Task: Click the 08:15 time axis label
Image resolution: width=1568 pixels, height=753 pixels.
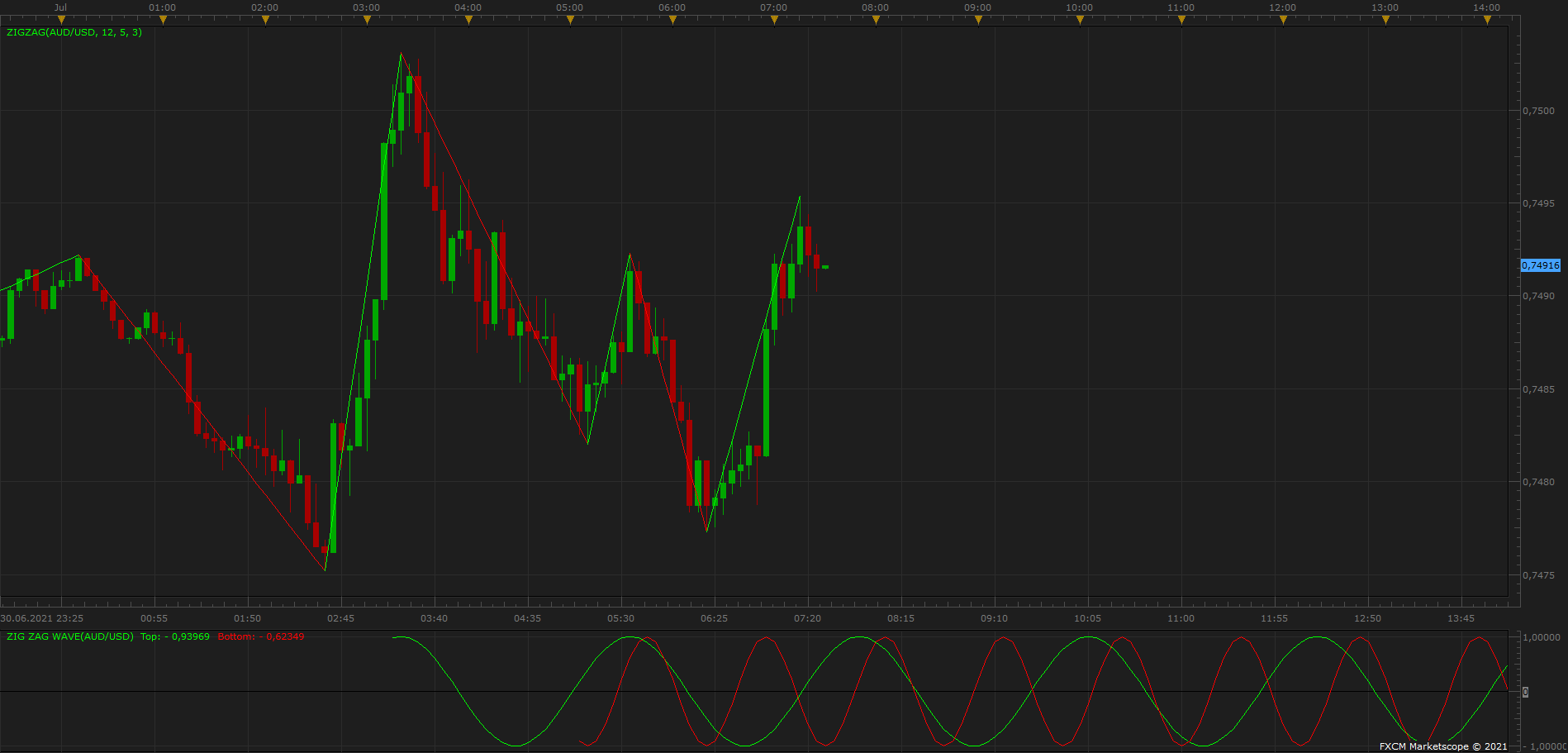Action: pos(900,618)
